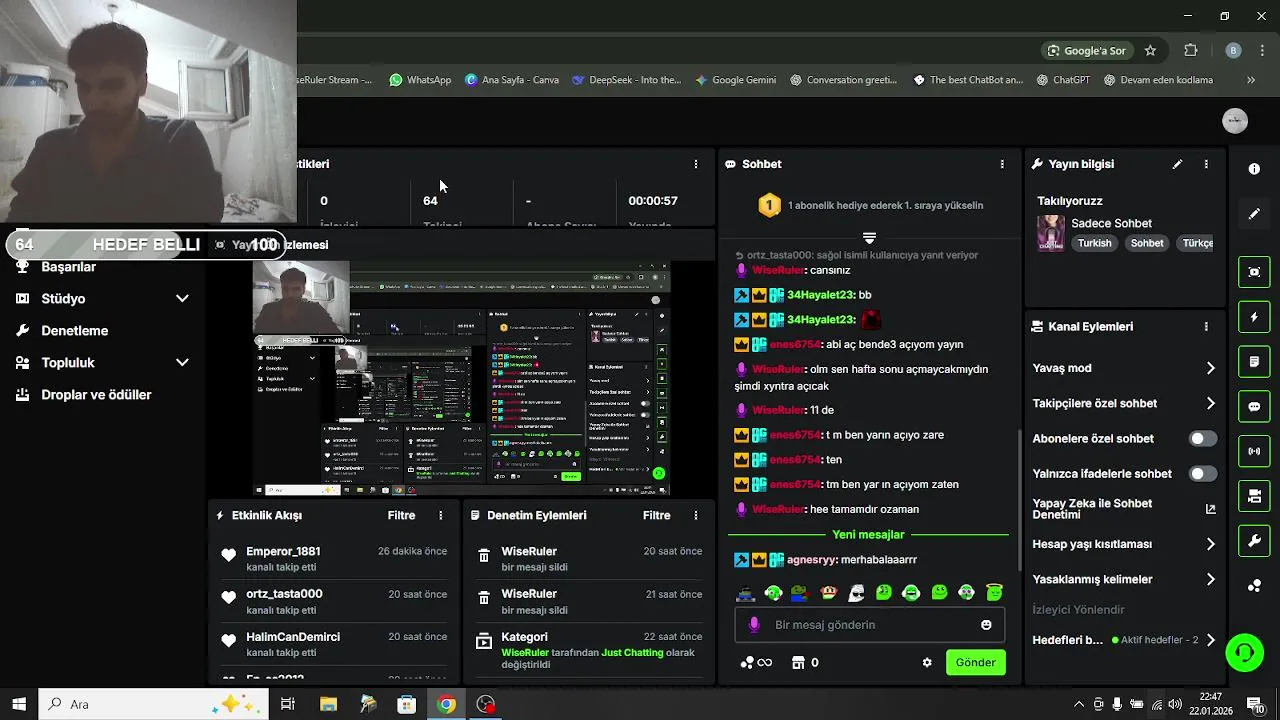Open the Google Gemini bookmark
Image resolution: width=1280 pixels, height=720 pixels.
coord(735,80)
